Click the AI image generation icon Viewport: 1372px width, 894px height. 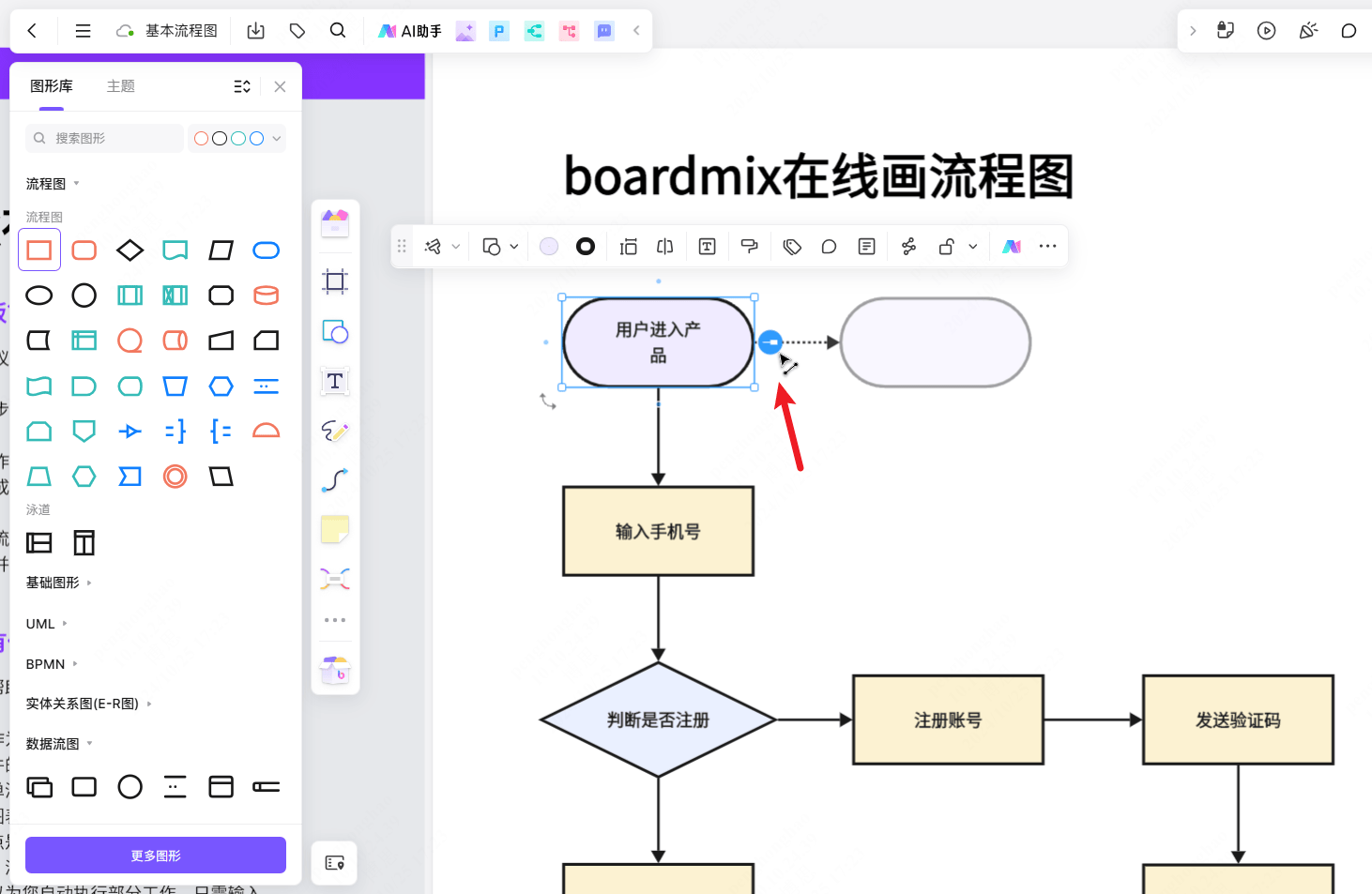pyautogui.click(x=465, y=31)
